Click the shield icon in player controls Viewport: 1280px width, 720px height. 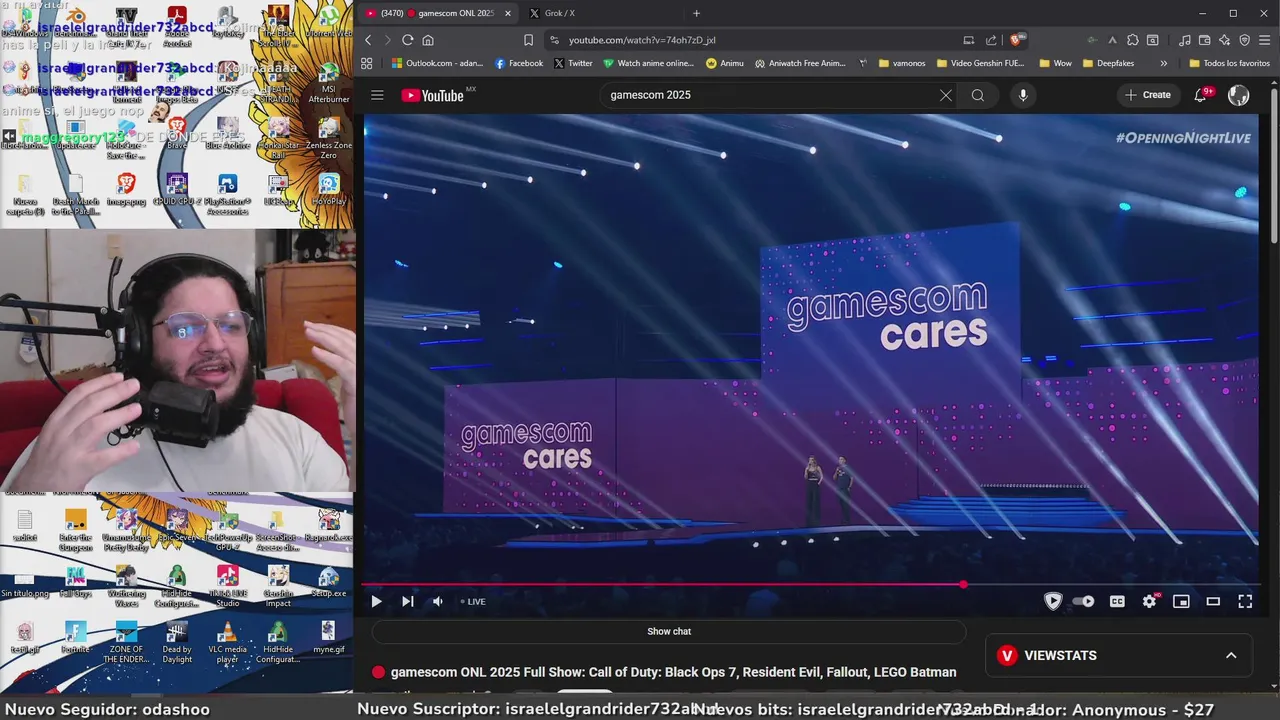(x=1052, y=601)
